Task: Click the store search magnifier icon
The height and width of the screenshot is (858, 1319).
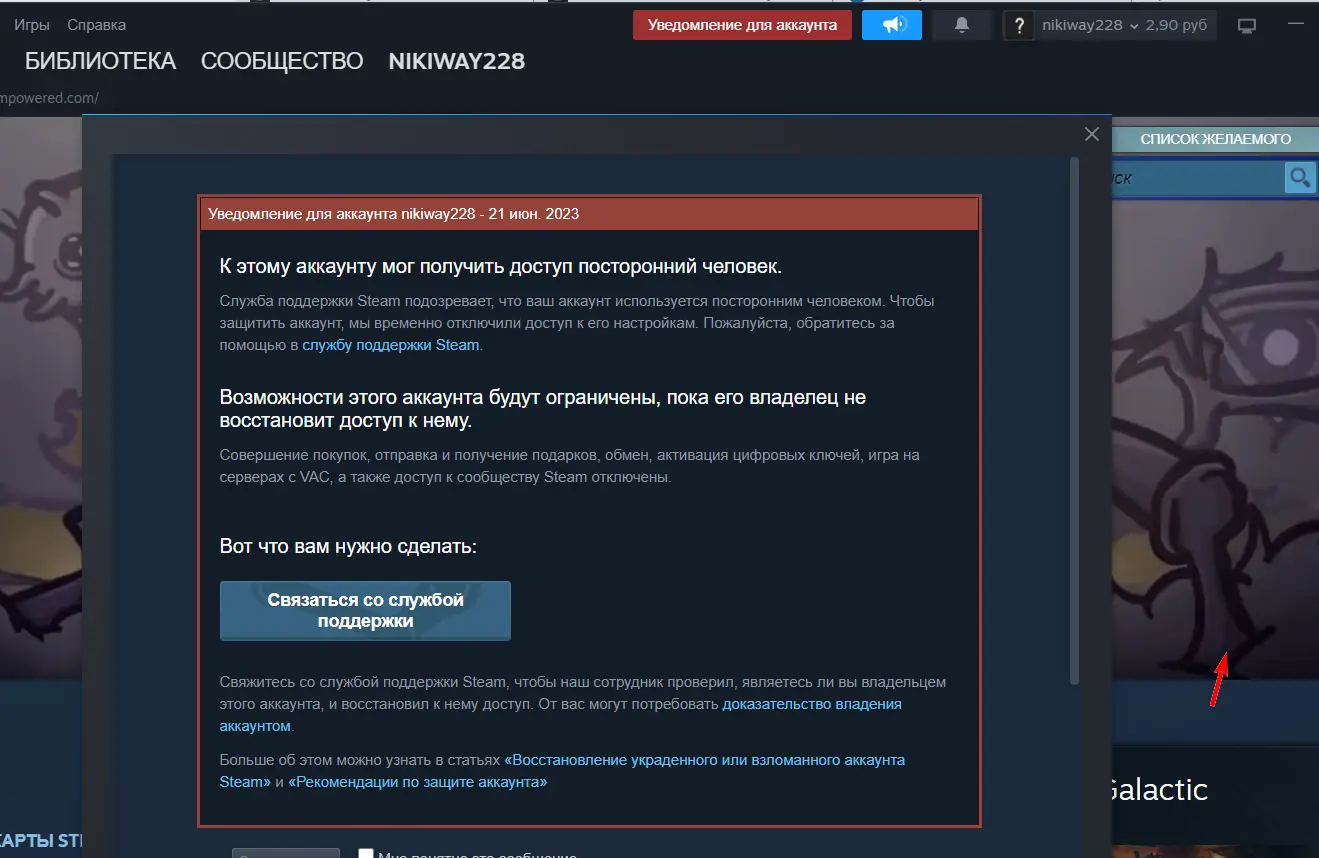Action: [x=1299, y=178]
